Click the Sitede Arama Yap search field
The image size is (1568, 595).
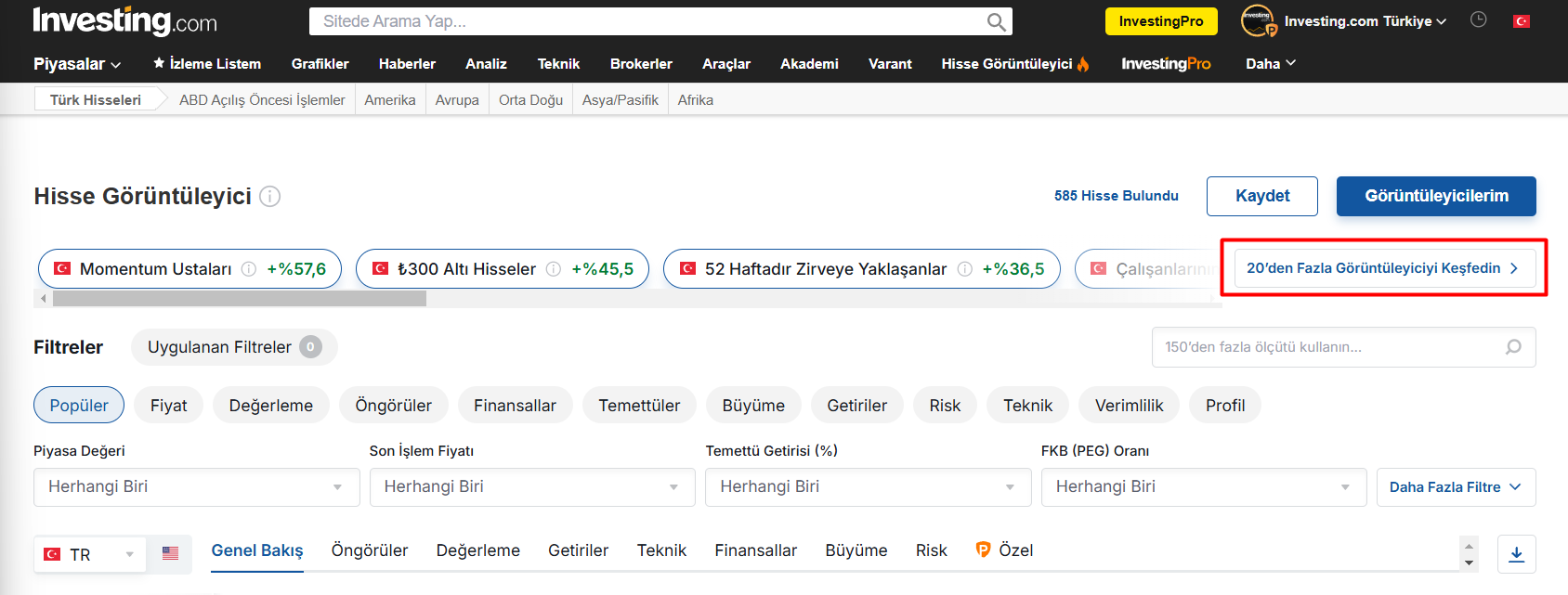[660, 21]
